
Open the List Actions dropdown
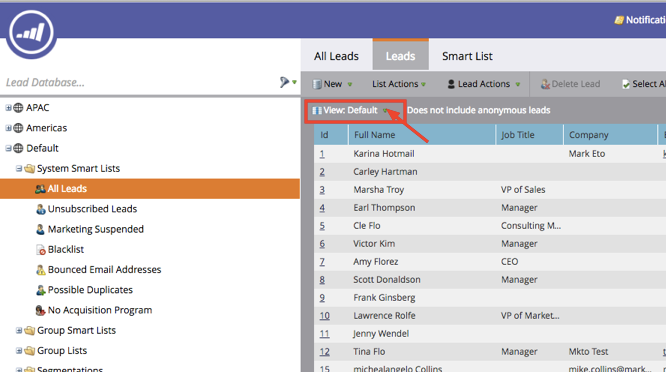[x=399, y=84]
